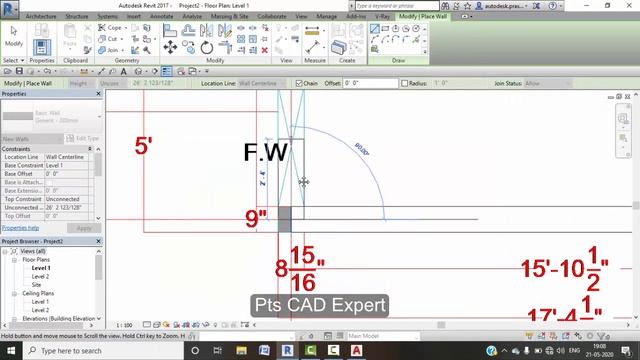Click the Create Similar tool in the Create panel

[x=338, y=47]
